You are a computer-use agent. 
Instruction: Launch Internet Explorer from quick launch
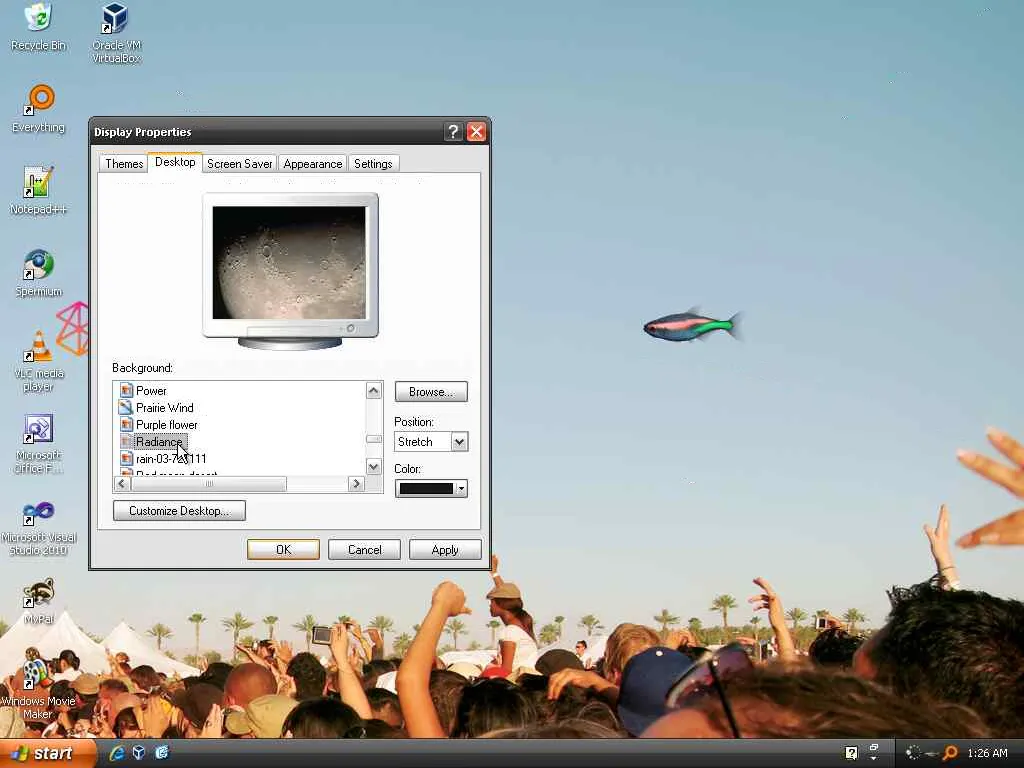(x=118, y=752)
